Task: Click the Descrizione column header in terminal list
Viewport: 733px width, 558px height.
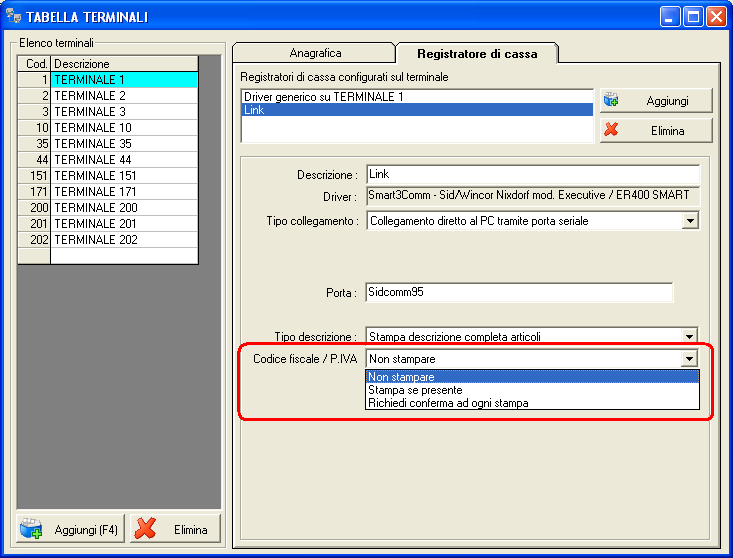Action: point(124,64)
